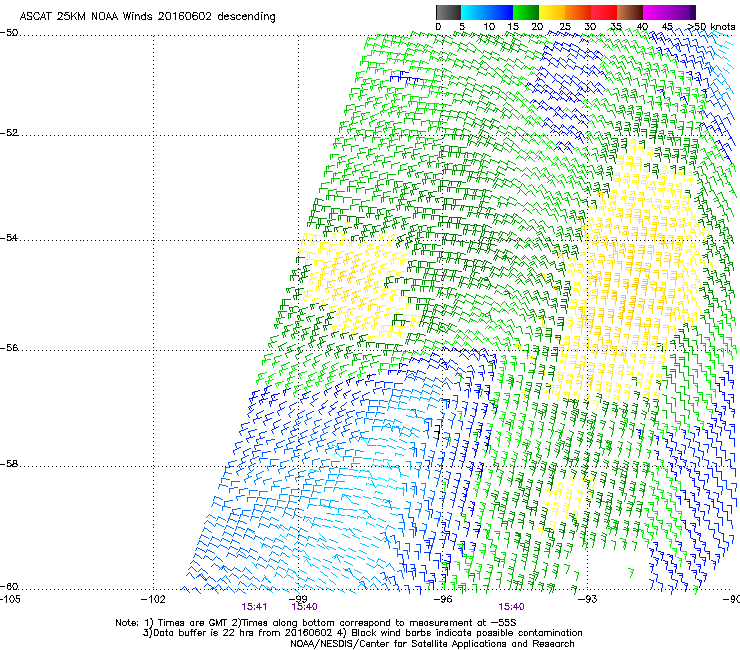Click the -93 longitude axis label
This screenshot has width=740, height=650.
pyautogui.click(x=588, y=599)
